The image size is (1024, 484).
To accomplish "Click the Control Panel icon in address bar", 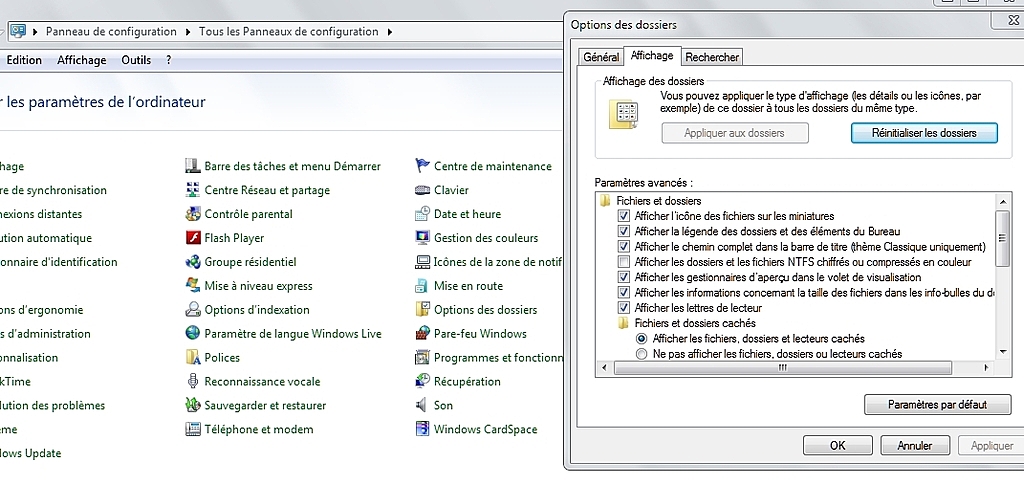I will [18, 31].
